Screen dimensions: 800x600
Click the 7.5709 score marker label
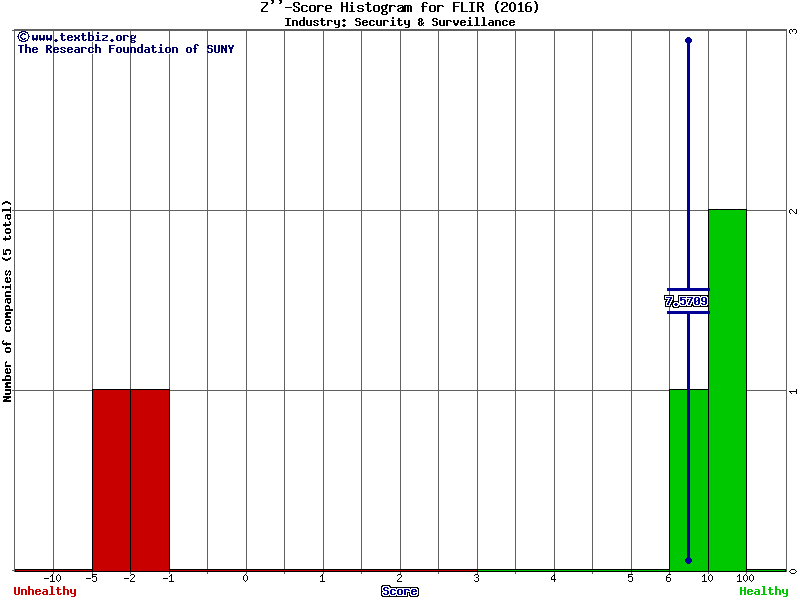coord(687,301)
